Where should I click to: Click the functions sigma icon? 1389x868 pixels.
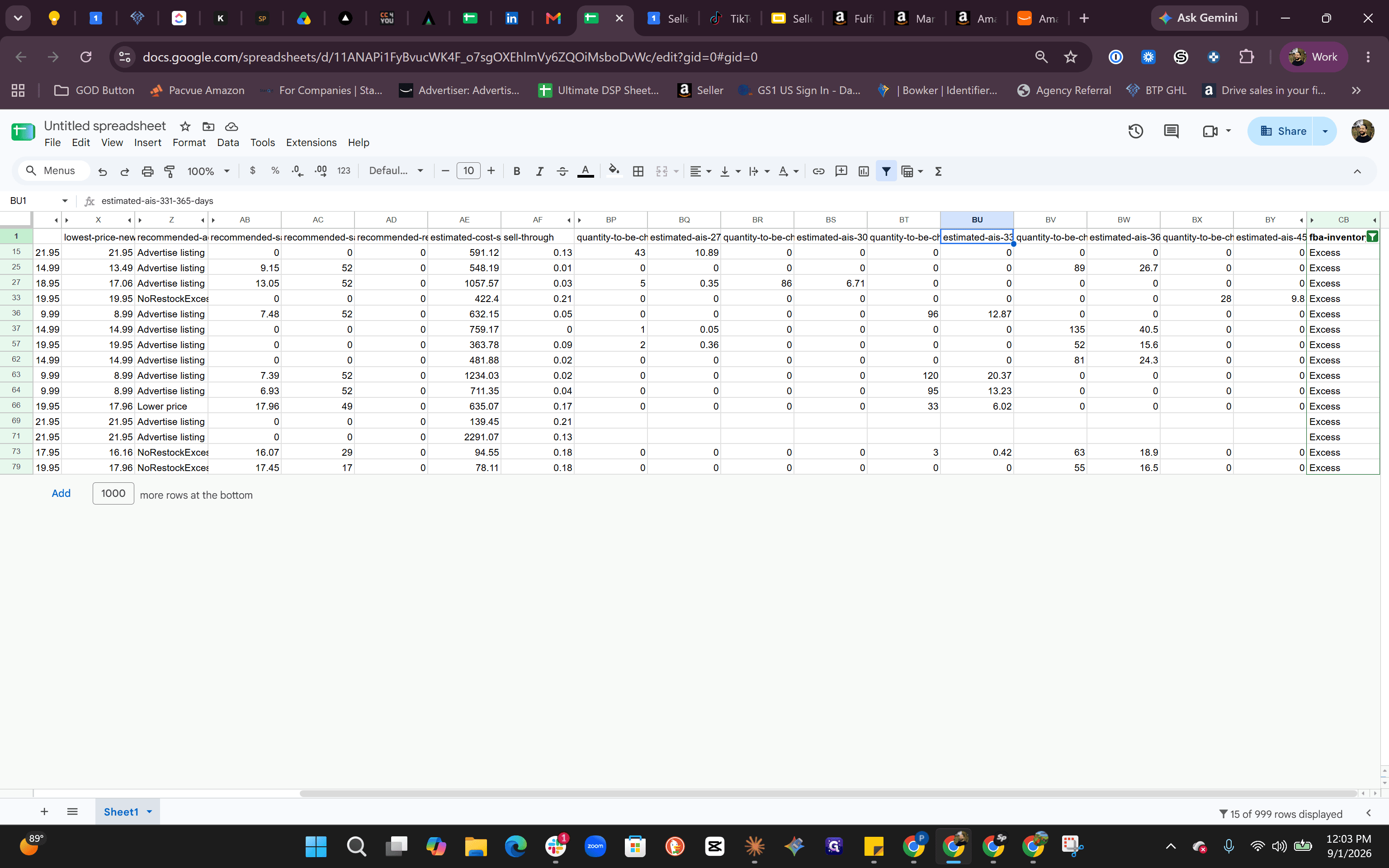[939, 171]
